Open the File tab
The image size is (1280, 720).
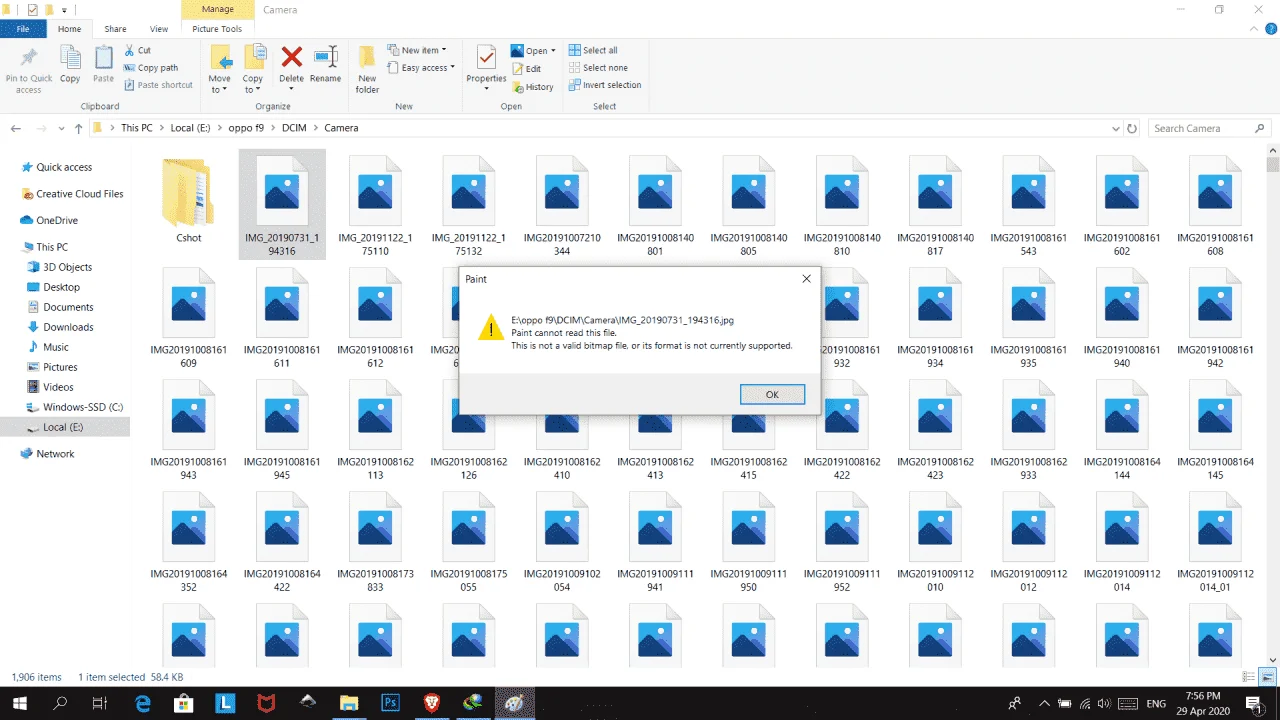23,29
